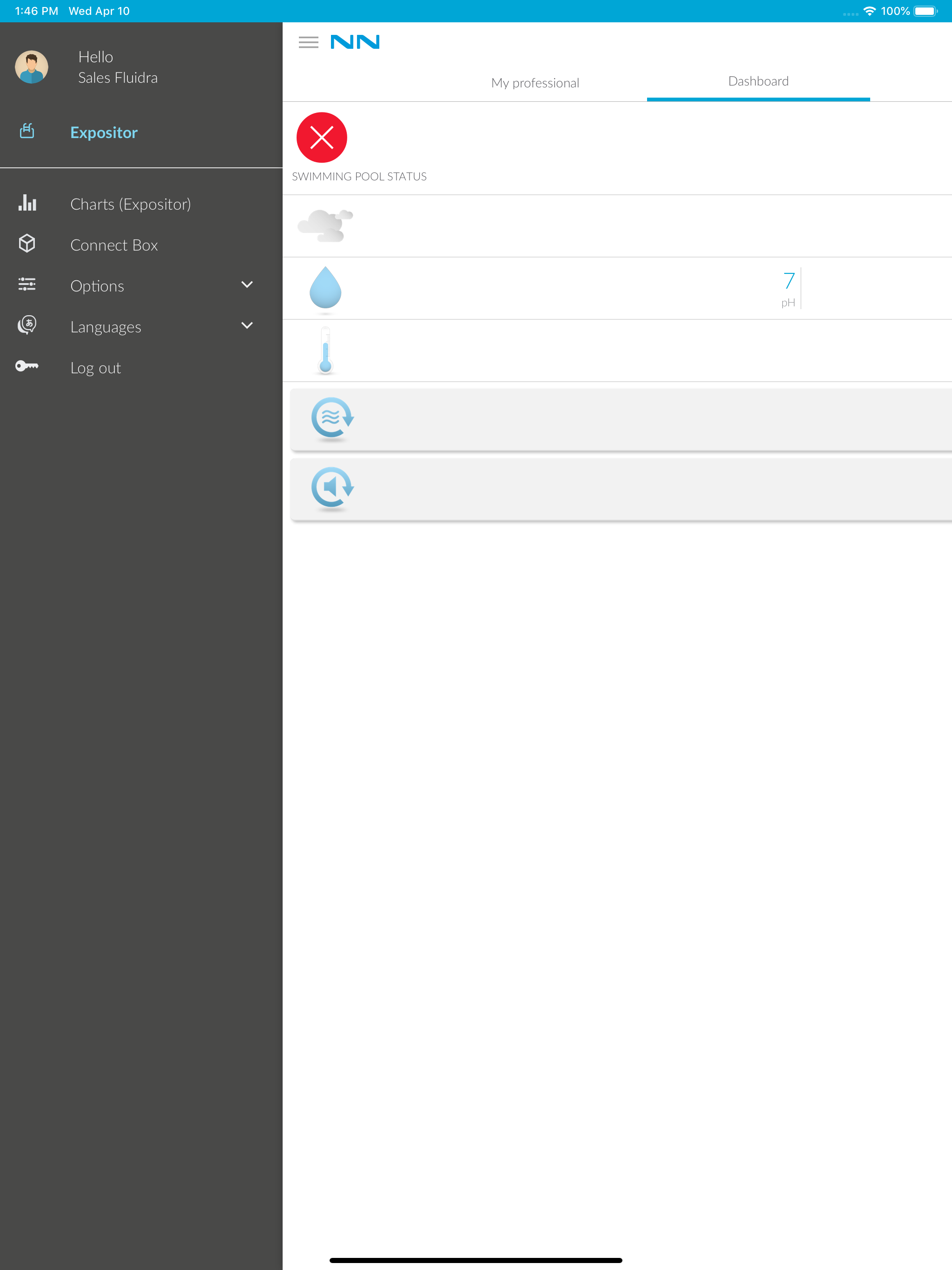
Task: Tap the Log out key icon
Action: pyautogui.click(x=27, y=366)
